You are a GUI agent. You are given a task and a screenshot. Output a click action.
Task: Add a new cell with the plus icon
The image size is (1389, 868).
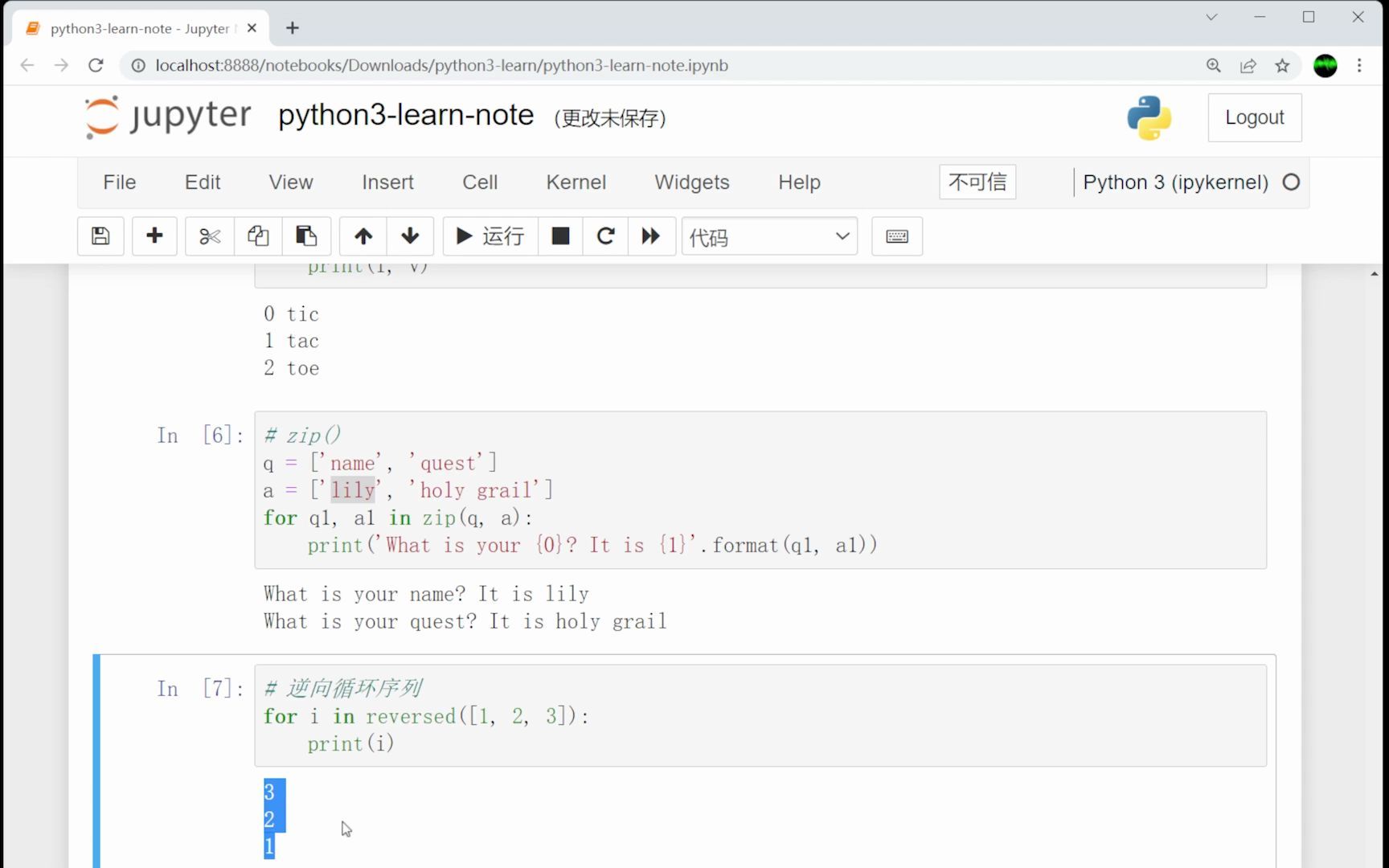pos(154,236)
